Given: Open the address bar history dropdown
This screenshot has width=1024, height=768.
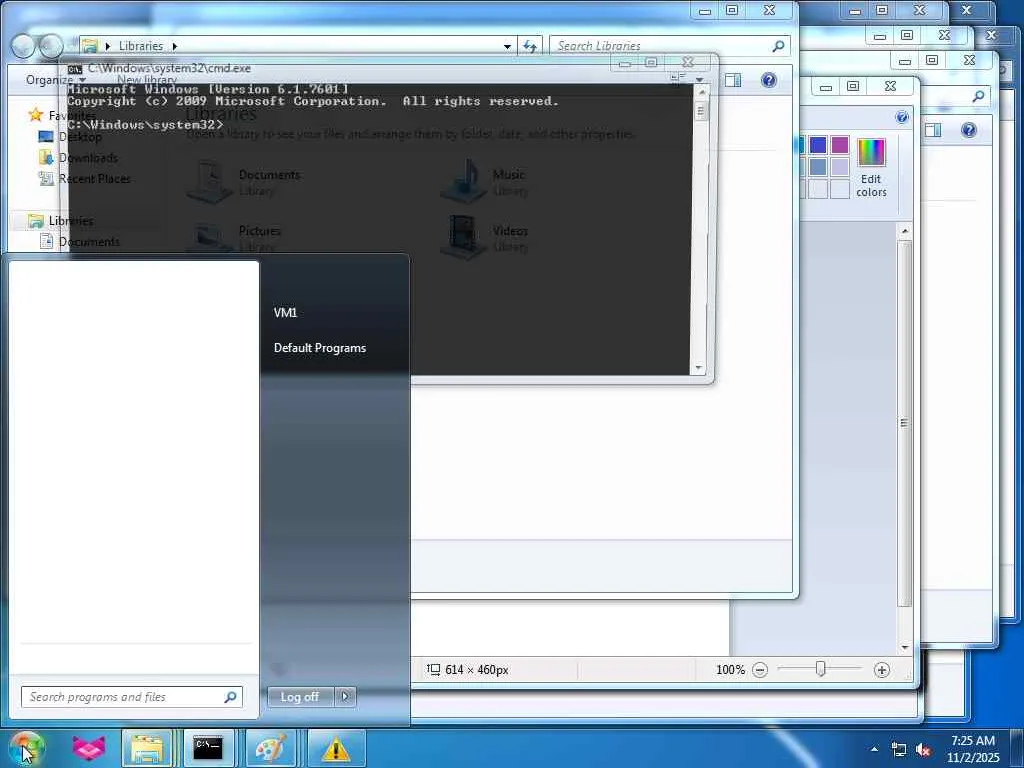Looking at the screenshot, I should pos(507,46).
